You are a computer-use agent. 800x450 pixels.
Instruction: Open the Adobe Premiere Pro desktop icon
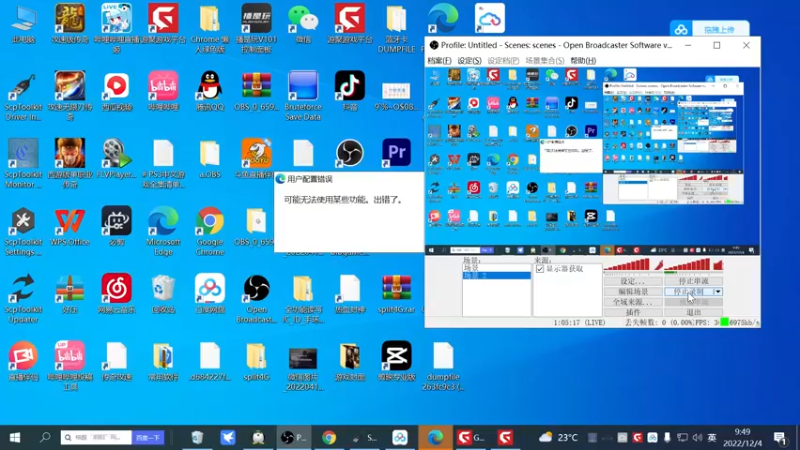click(396, 153)
